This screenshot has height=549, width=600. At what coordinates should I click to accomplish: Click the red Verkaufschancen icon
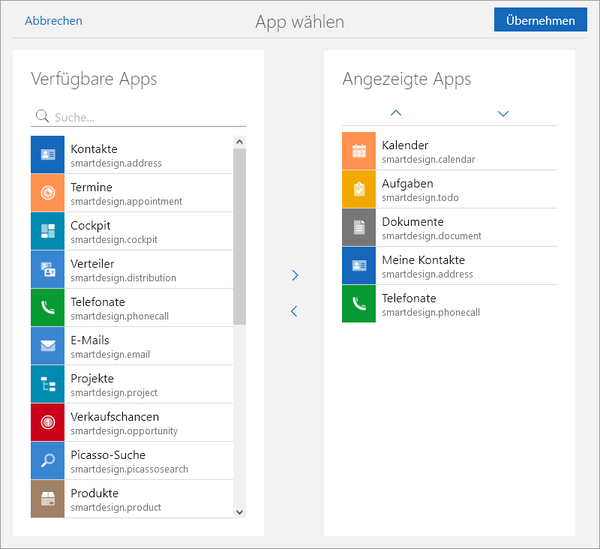tap(48, 422)
